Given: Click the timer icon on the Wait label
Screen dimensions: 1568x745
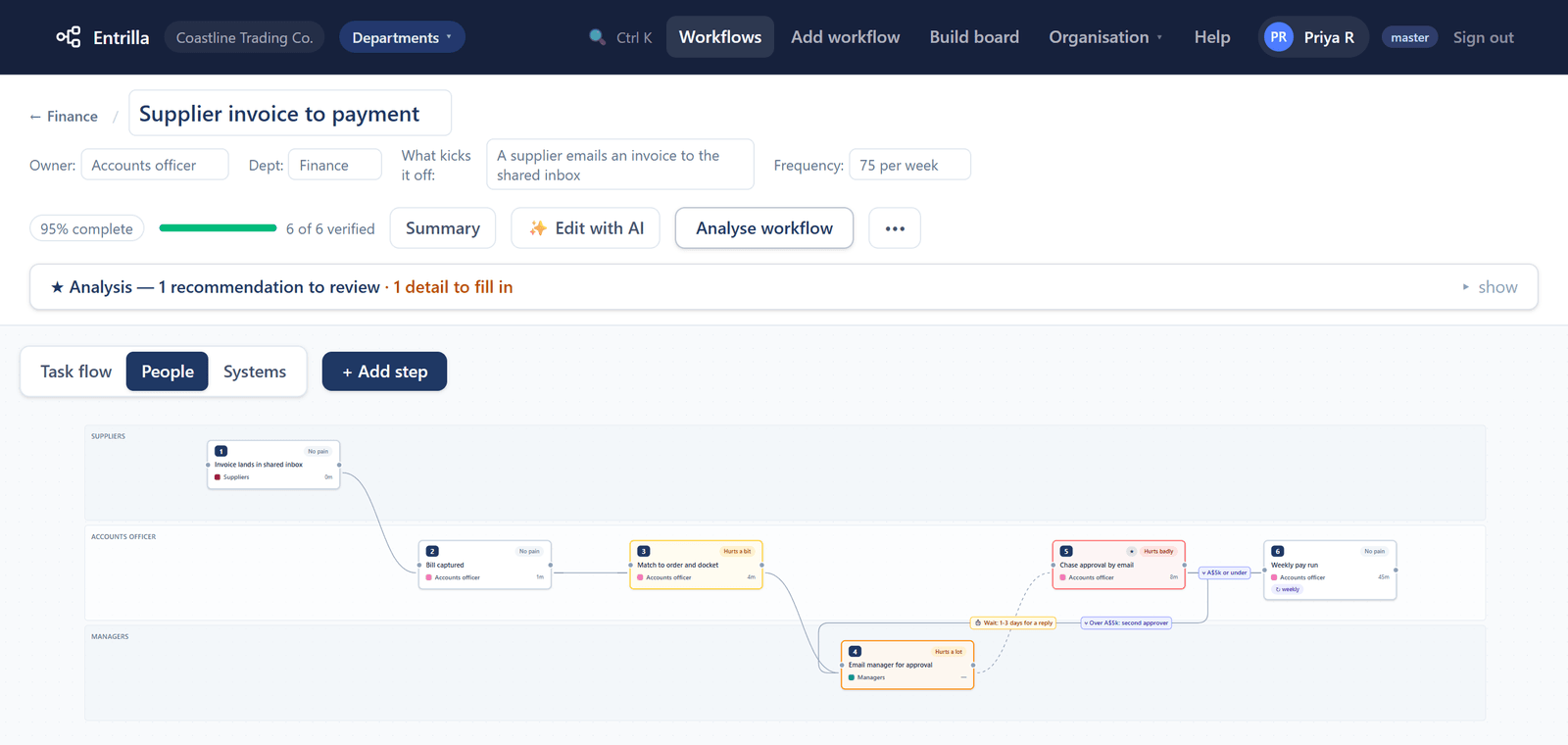Looking at the screenshot, I should 978,622.
